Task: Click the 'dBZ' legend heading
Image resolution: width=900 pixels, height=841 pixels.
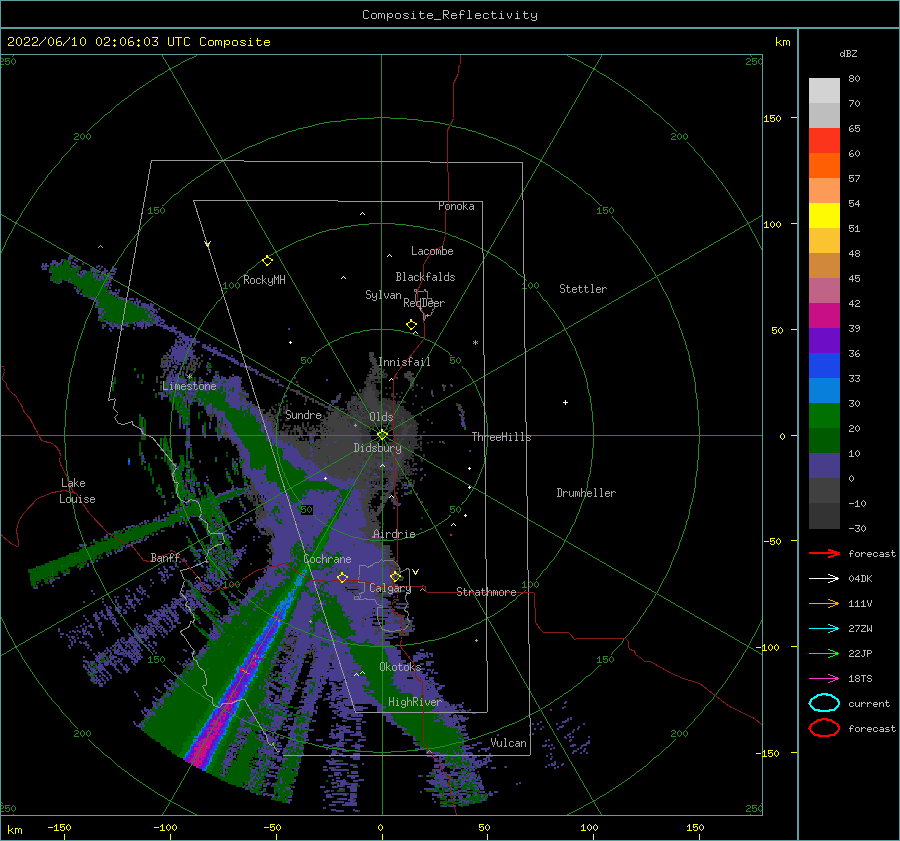Action: point(848,53)
